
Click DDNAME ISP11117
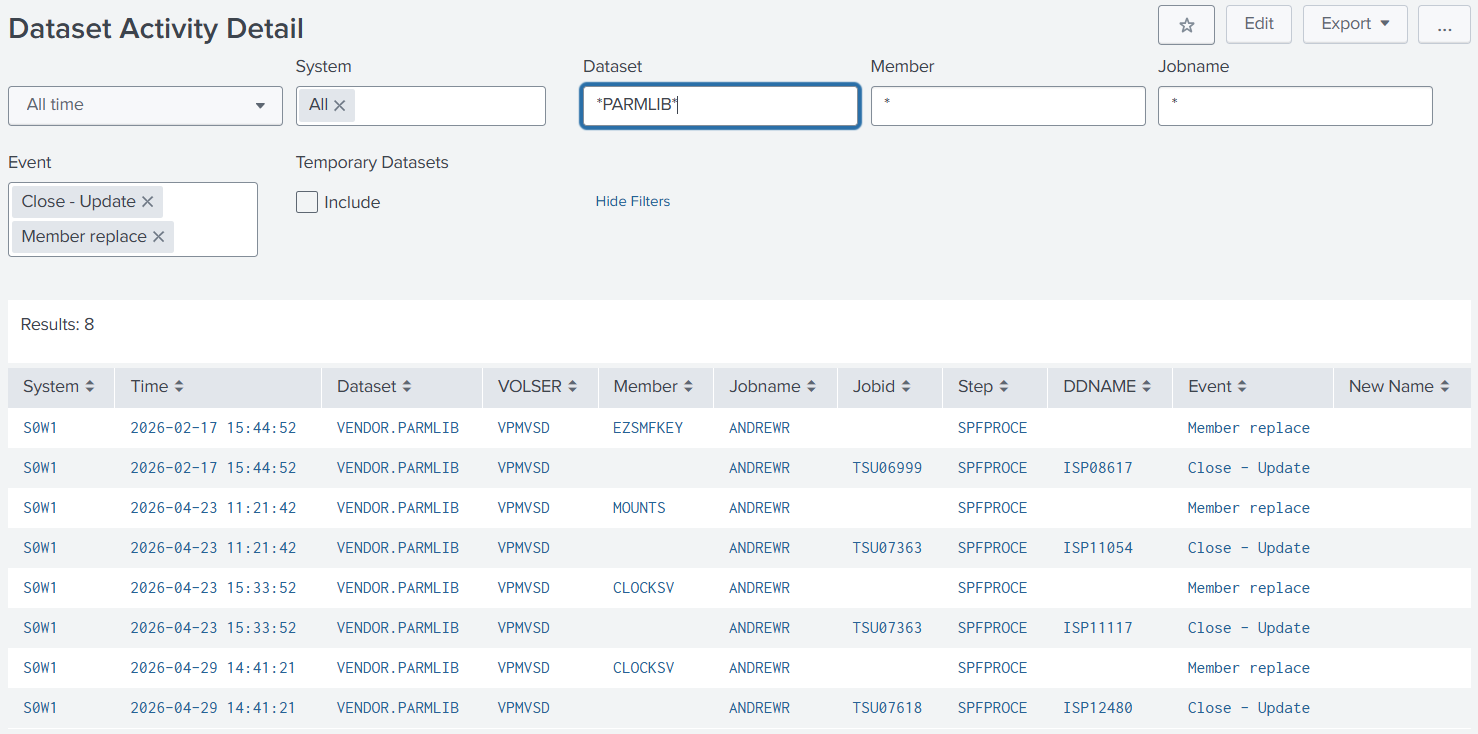[x=1098, y=628]
